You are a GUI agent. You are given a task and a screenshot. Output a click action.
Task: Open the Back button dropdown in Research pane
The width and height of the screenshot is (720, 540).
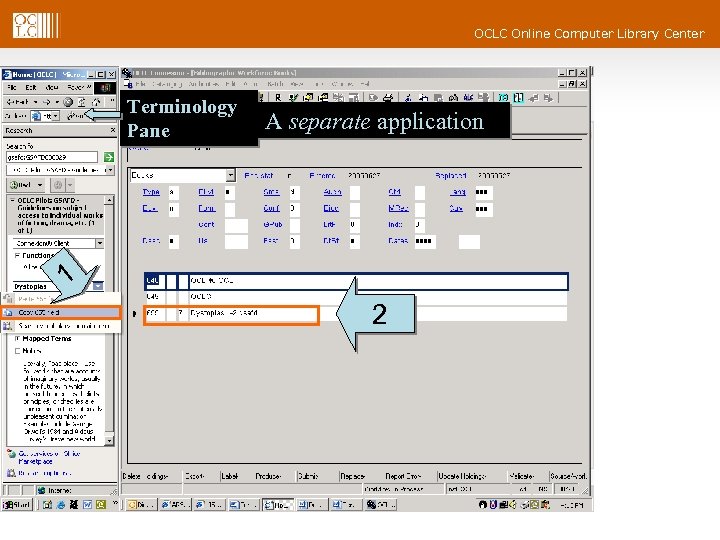[x=40, y=185]
